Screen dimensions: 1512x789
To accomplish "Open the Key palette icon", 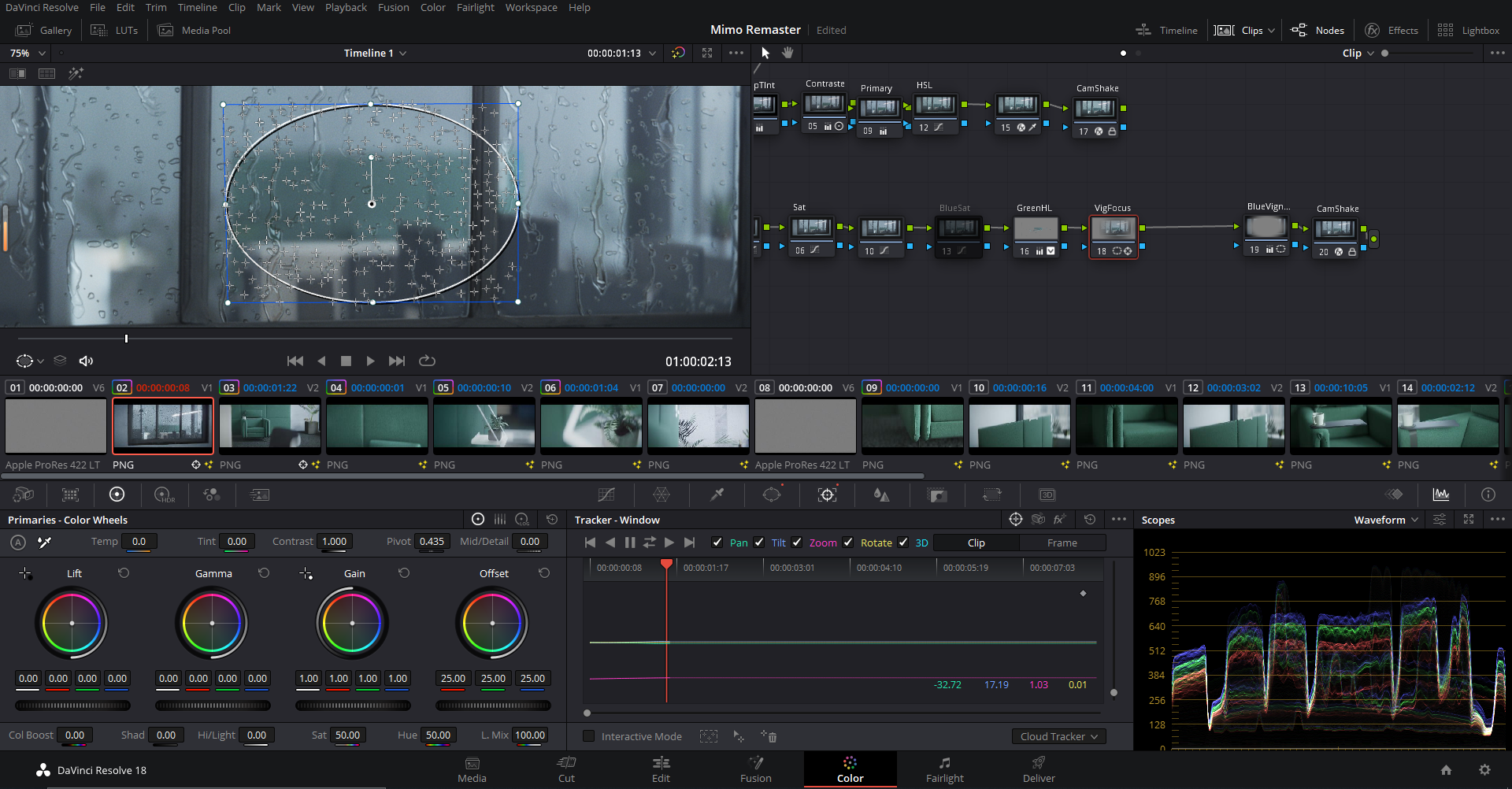I will click(937, 495).
